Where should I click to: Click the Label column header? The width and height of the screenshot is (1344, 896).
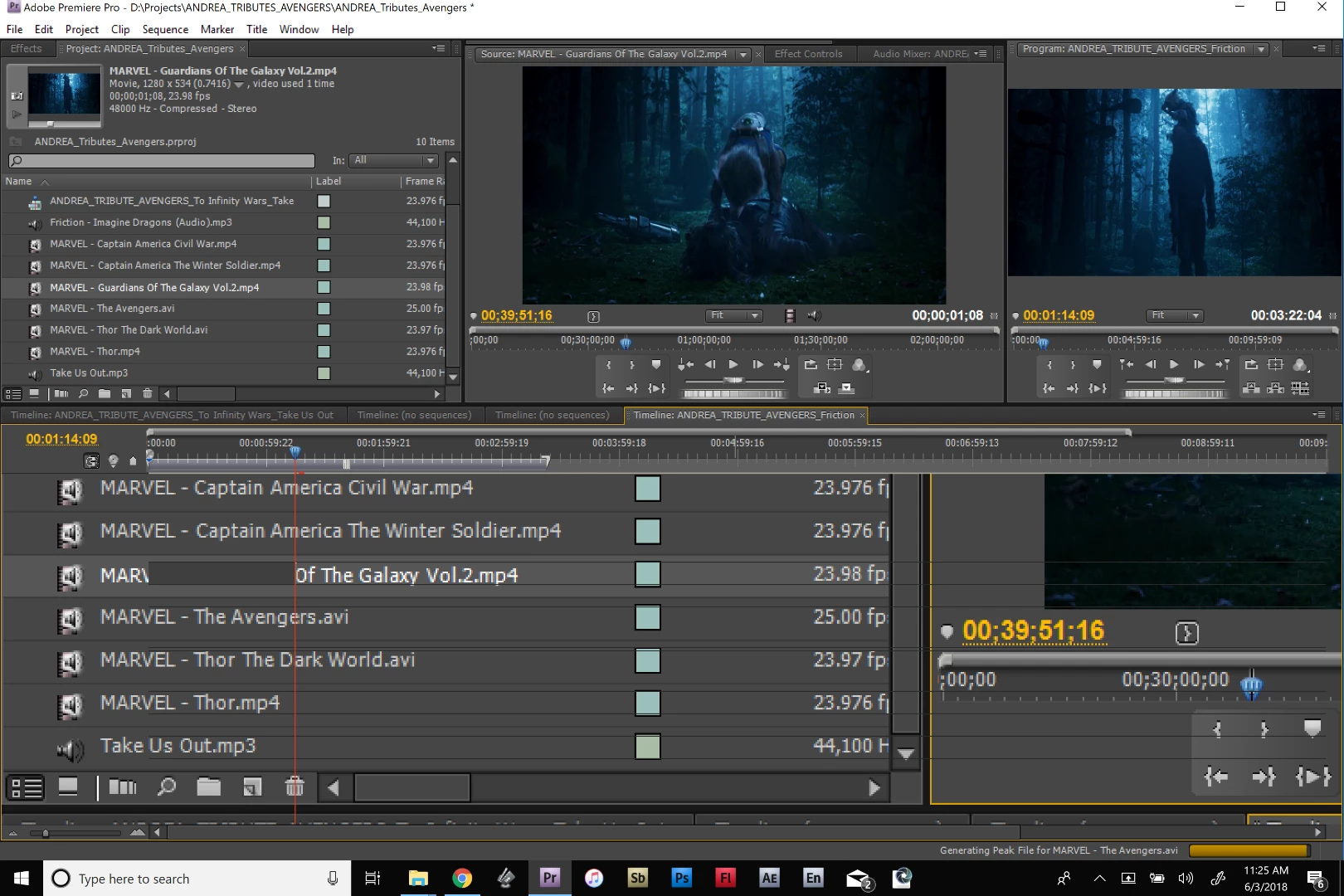click(329, 181)
